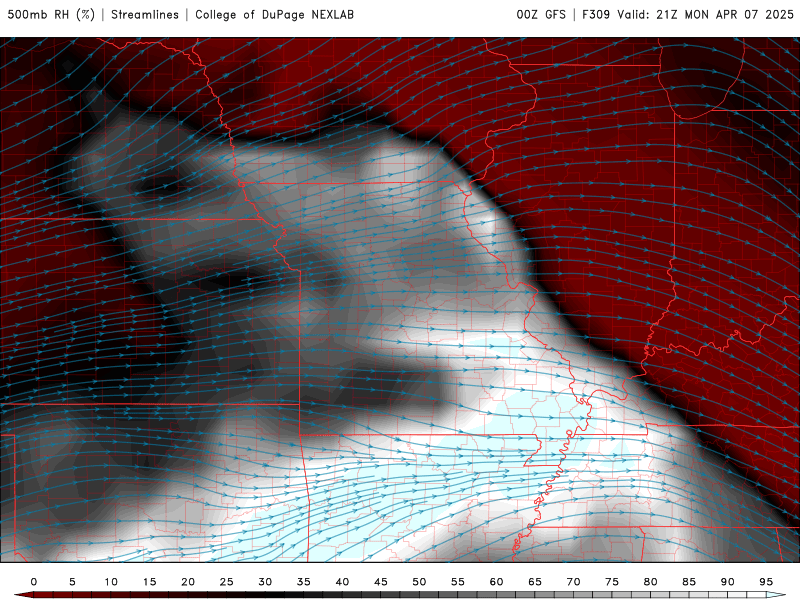Select the "Valid: 21Z MON APR 07 2025" text
The image size is (800, 600).
706,14
